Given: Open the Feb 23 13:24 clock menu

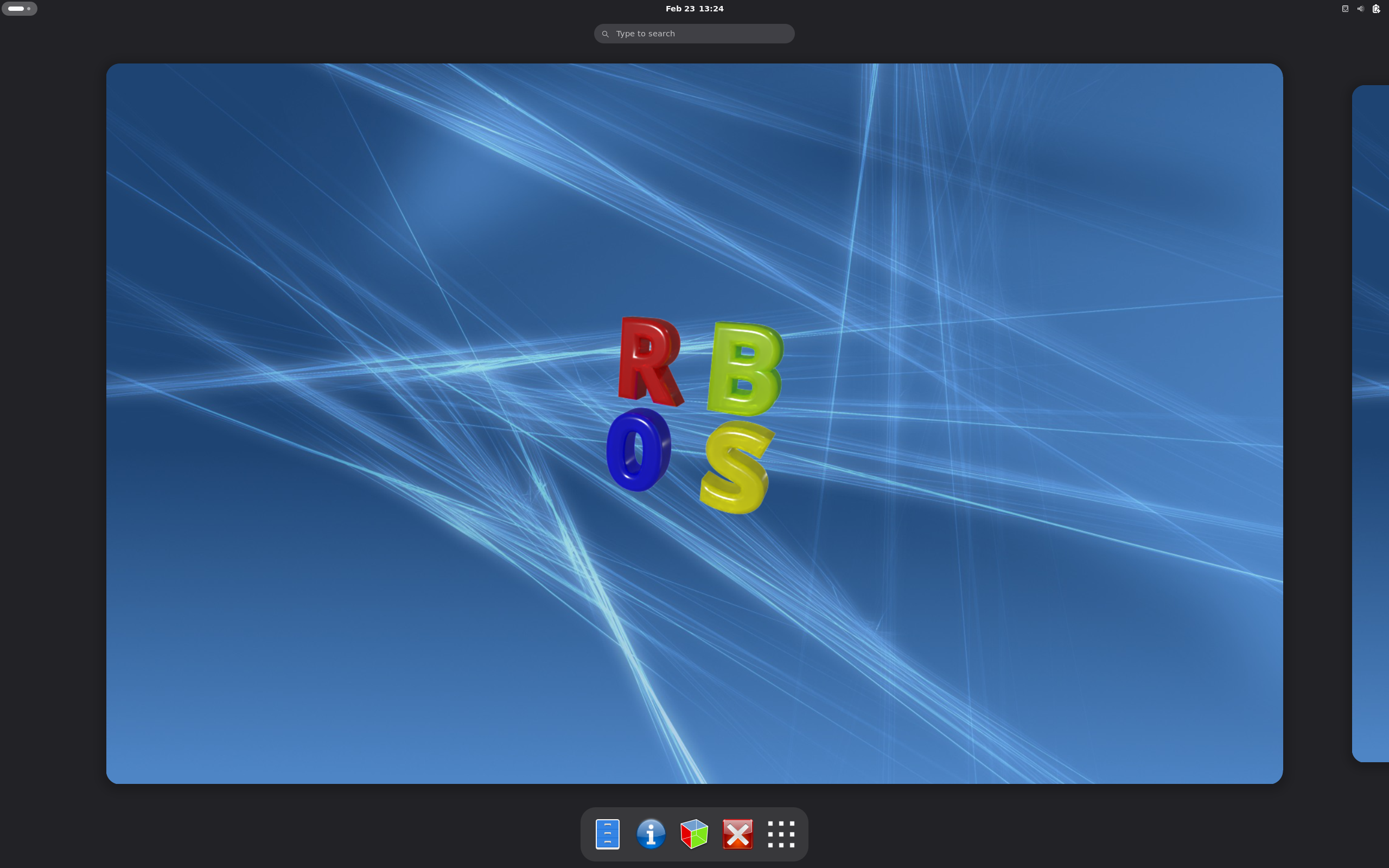Looking at the screenshot, I should coord(694,9).
